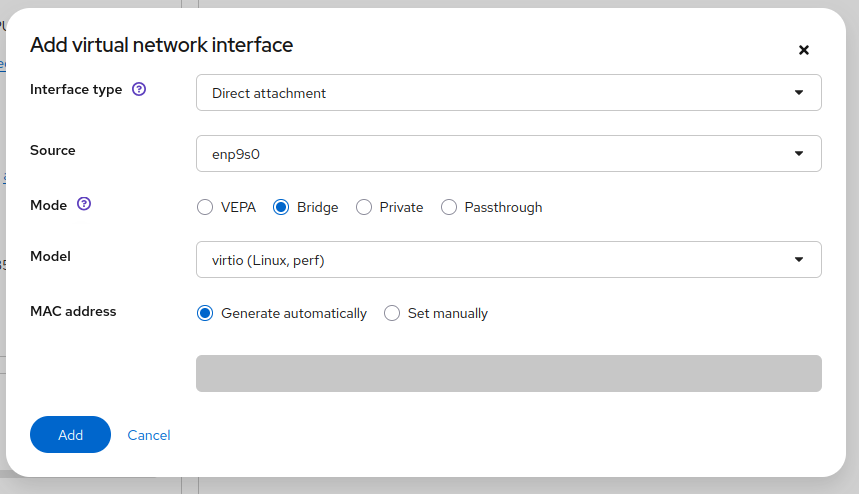
Task: Choose Passthrough as the mode
Action: [449, 208]
